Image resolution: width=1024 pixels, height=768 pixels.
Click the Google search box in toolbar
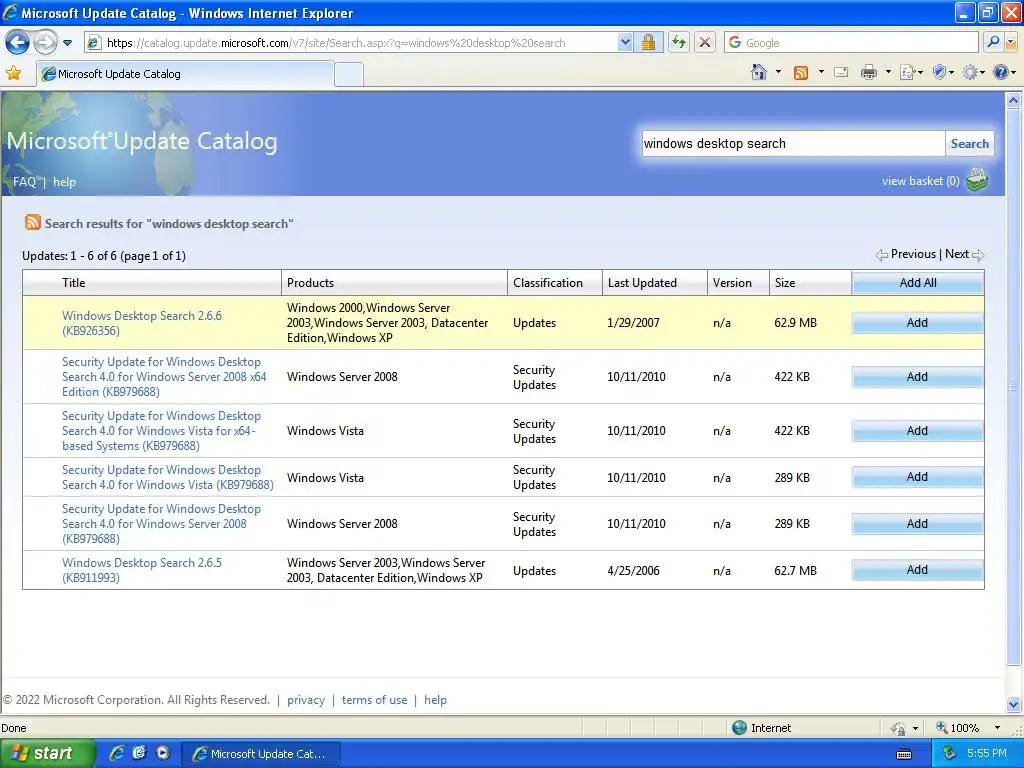[851, 43]
